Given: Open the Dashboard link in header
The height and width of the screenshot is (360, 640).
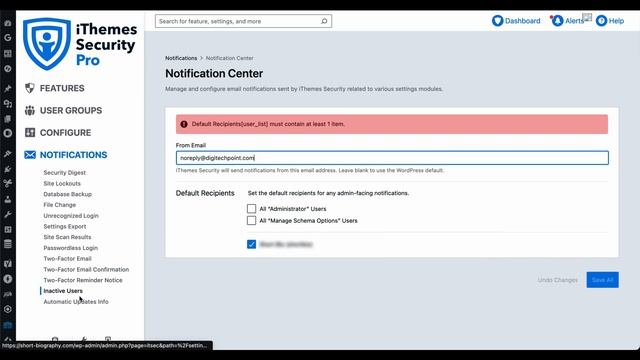Looking at the screenshot, I should (522, 21).
